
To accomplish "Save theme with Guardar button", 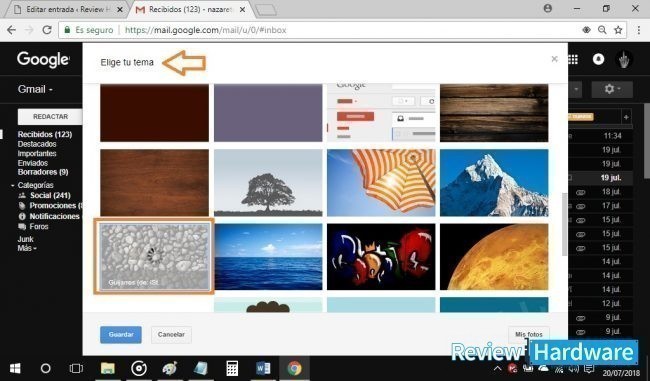I will point(121,335).
